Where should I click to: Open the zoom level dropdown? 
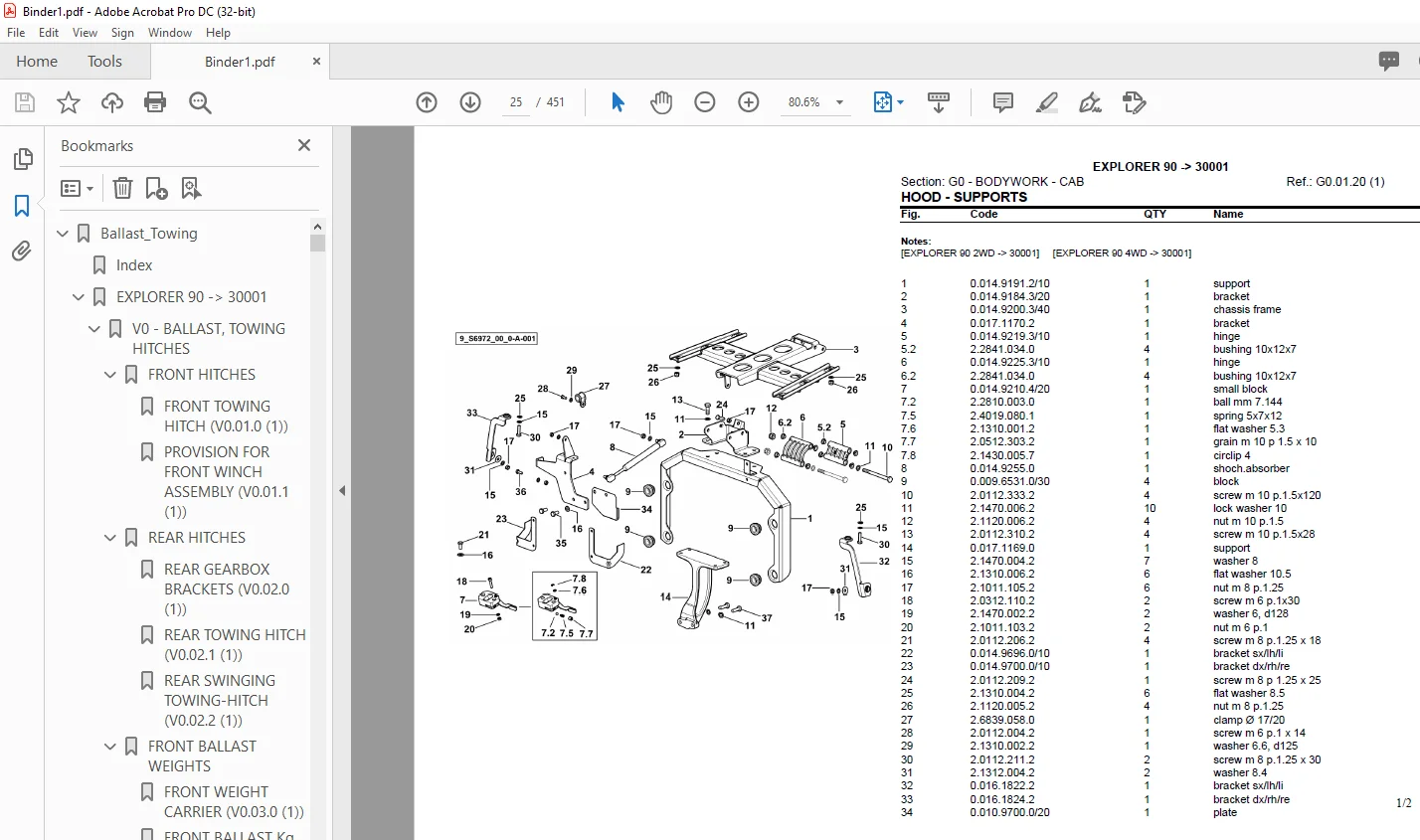click(839, 102)
